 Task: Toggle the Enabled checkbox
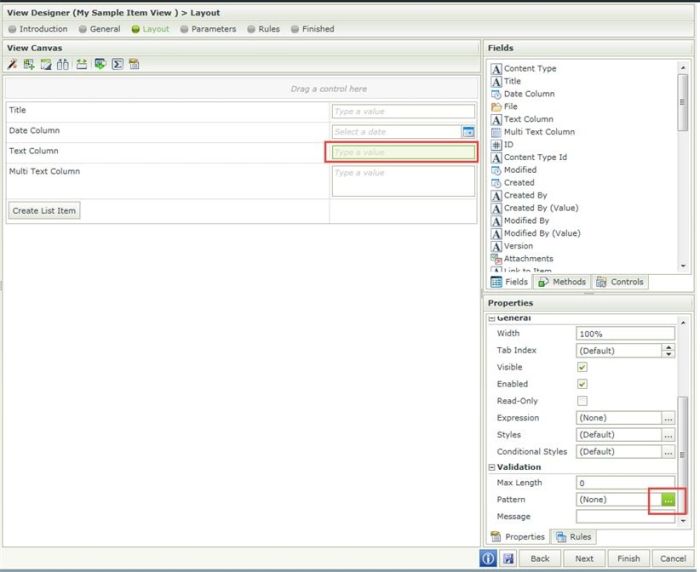pos(582,384)
